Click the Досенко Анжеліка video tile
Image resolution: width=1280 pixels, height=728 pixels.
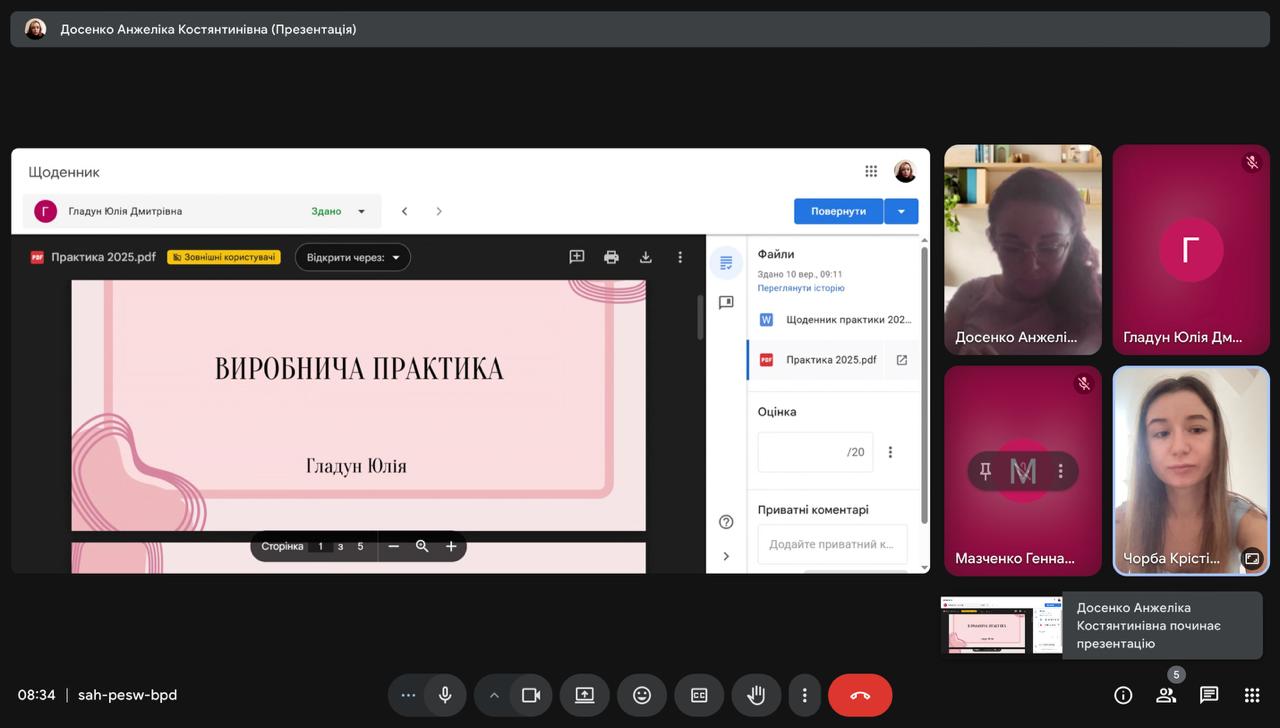pos(1022,250)
